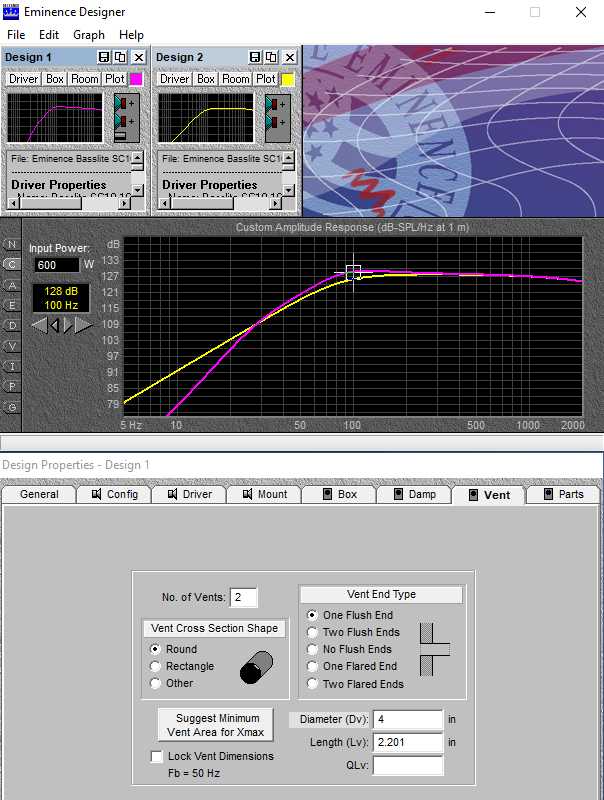Select the I graph side tab

click(12, 366)
